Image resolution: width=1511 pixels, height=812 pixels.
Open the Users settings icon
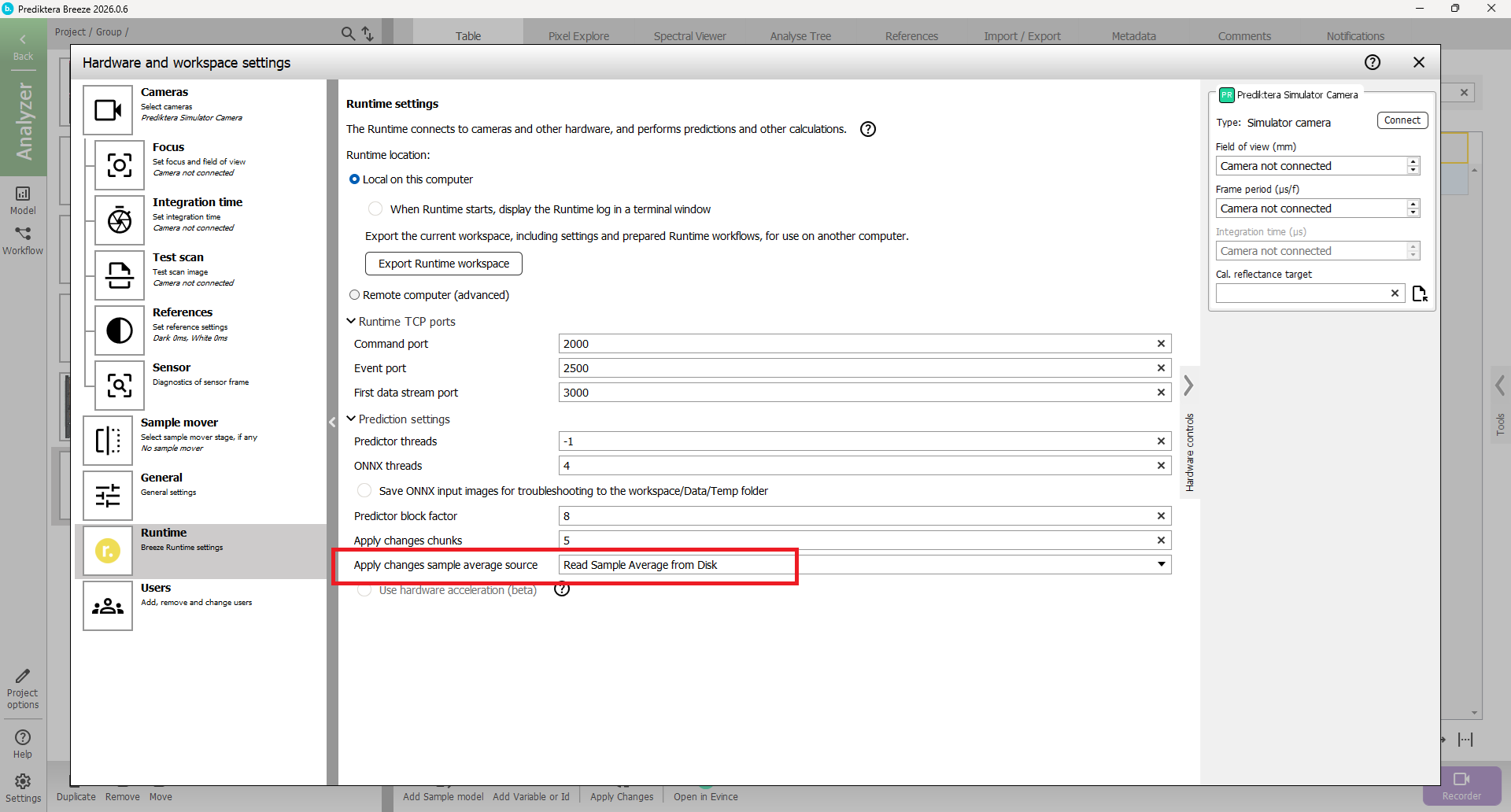(108, 606)
